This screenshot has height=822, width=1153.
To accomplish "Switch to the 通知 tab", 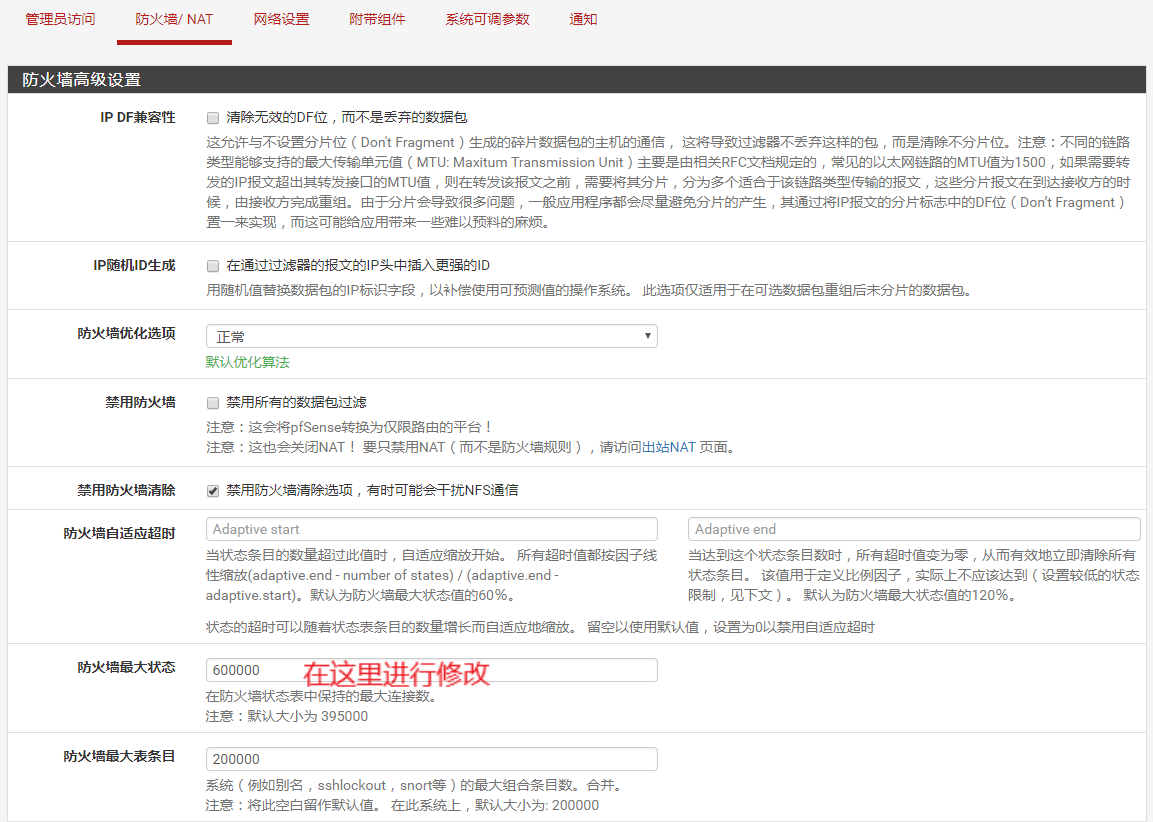I will click(583, 19).
